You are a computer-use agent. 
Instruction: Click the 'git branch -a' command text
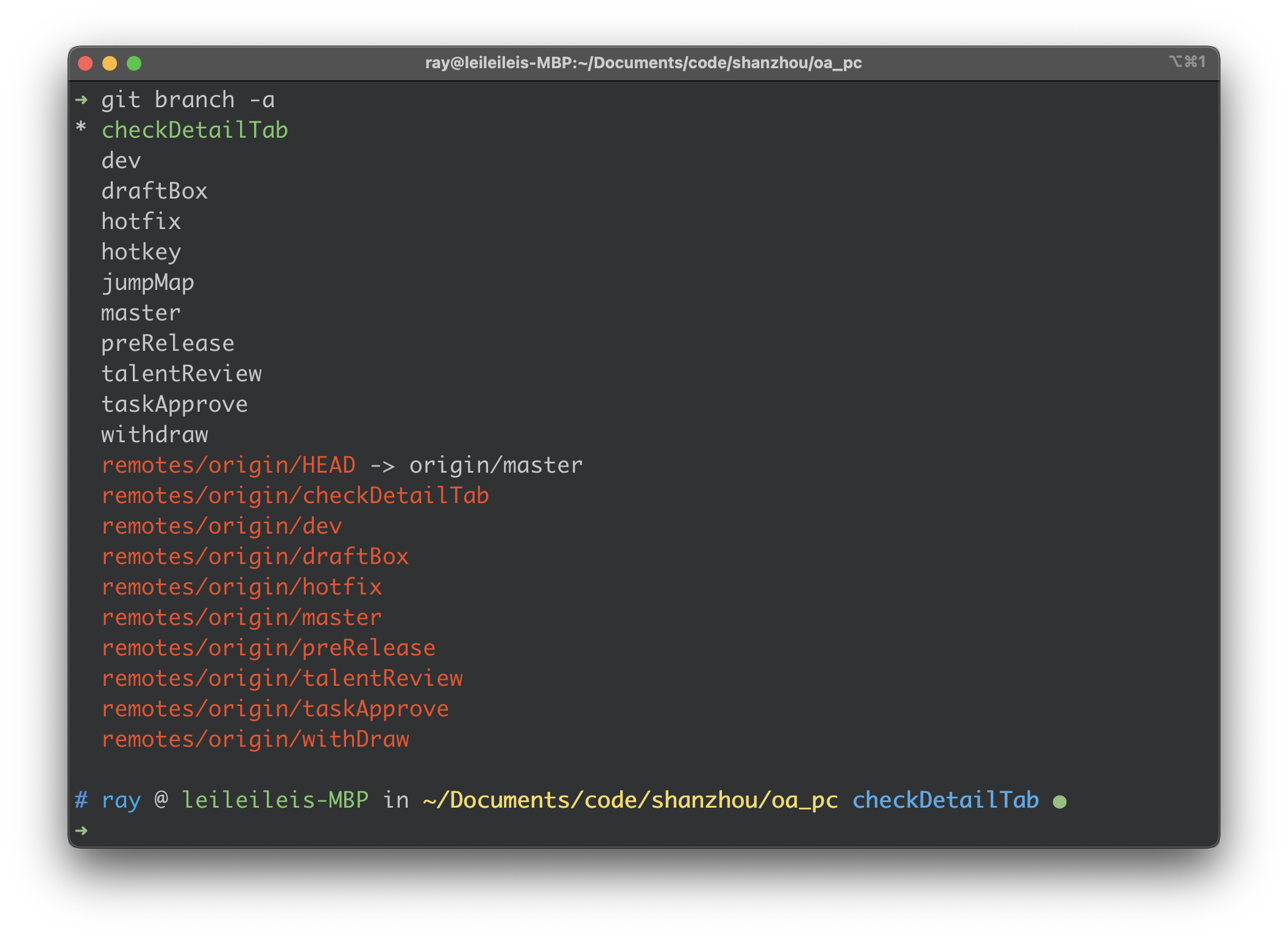188,100
